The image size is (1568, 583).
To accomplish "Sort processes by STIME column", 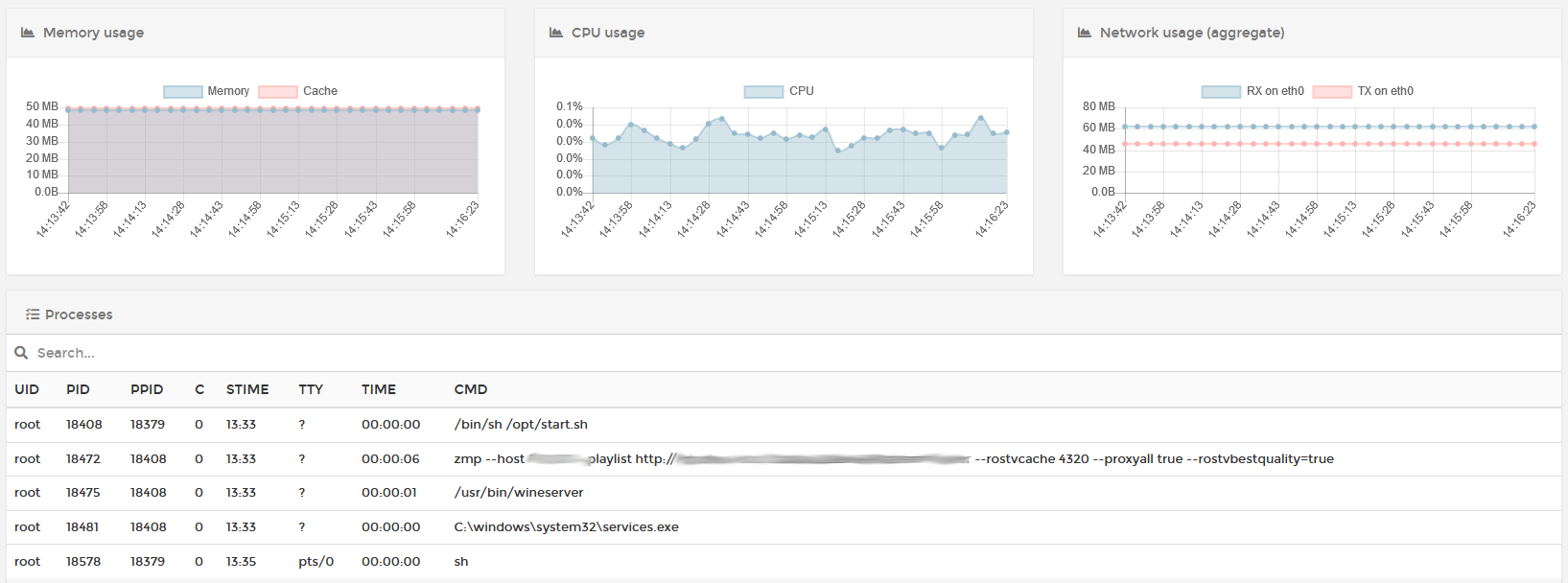I will pyautogui.click(x=247, y=389).
